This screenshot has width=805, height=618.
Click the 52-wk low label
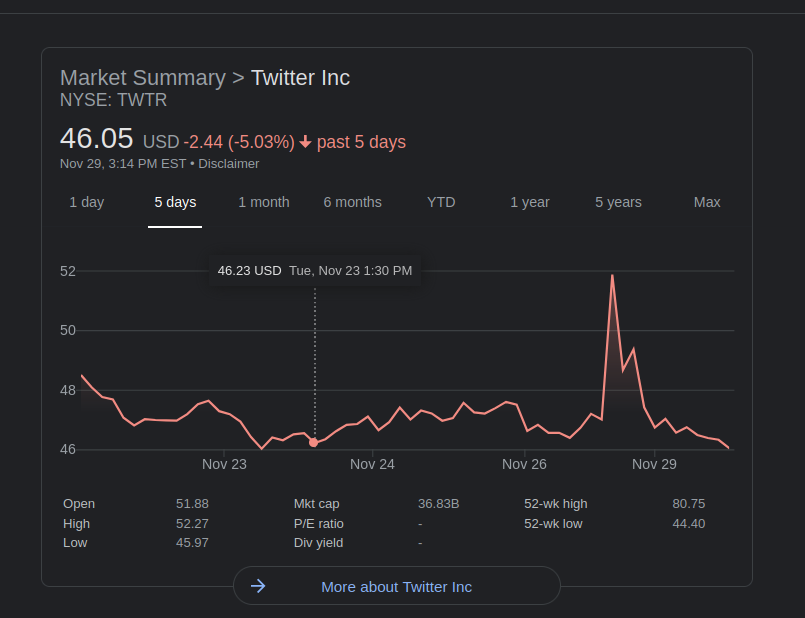pyautogui.click(x=553, y=524)
